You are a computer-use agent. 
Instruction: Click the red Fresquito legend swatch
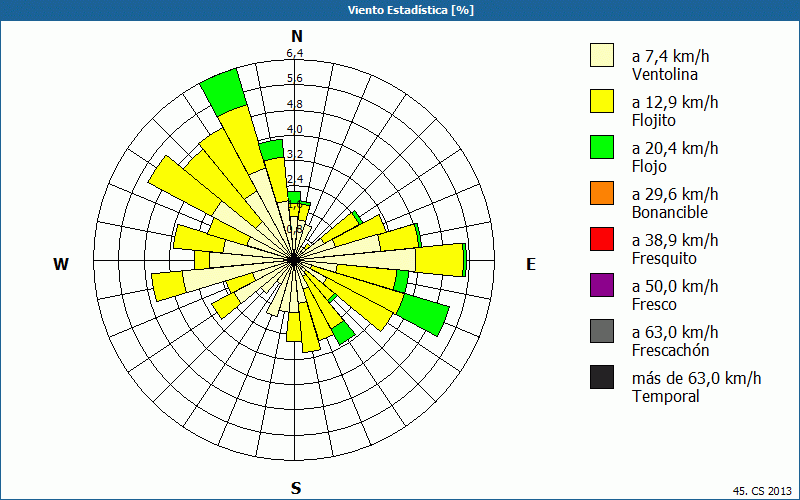coord(602,239)
